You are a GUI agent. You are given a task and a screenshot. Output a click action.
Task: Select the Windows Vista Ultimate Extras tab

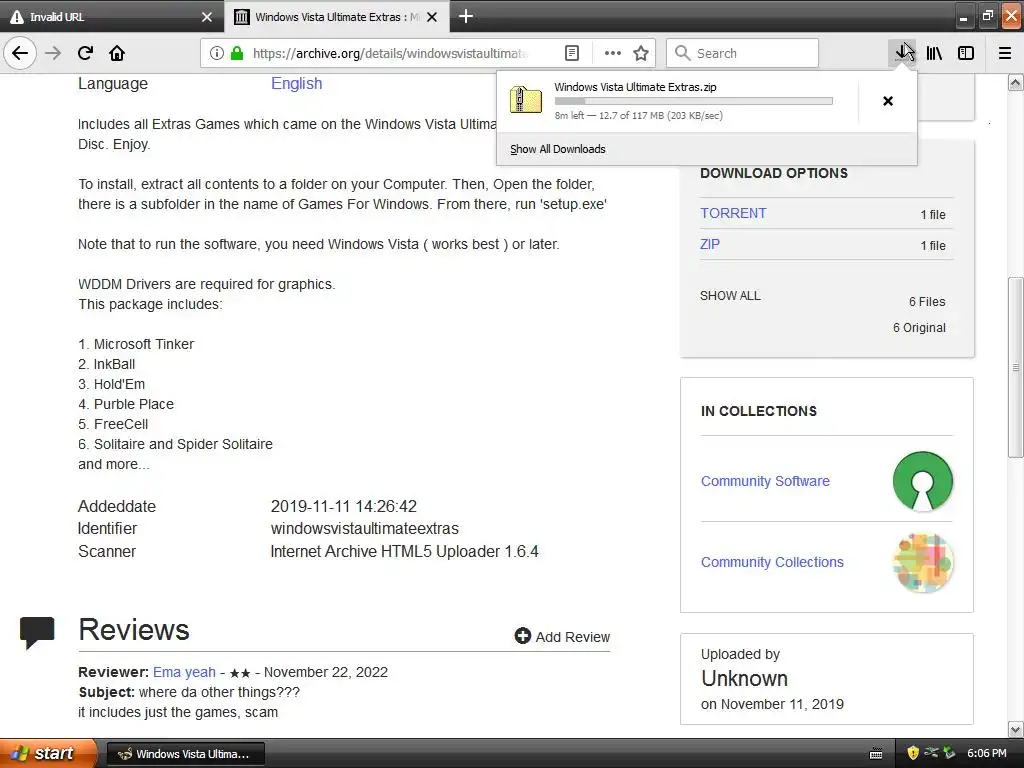pos(337,16)
